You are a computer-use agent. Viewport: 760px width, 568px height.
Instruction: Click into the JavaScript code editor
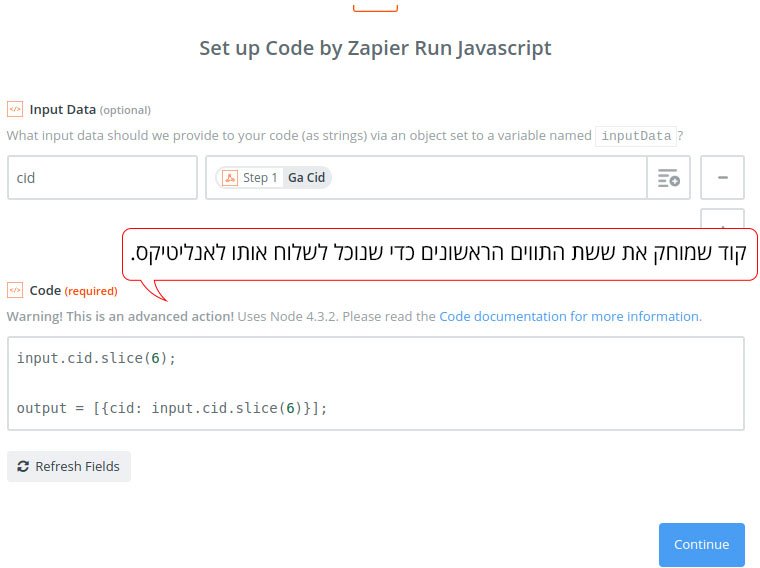[x=376, y=383]
